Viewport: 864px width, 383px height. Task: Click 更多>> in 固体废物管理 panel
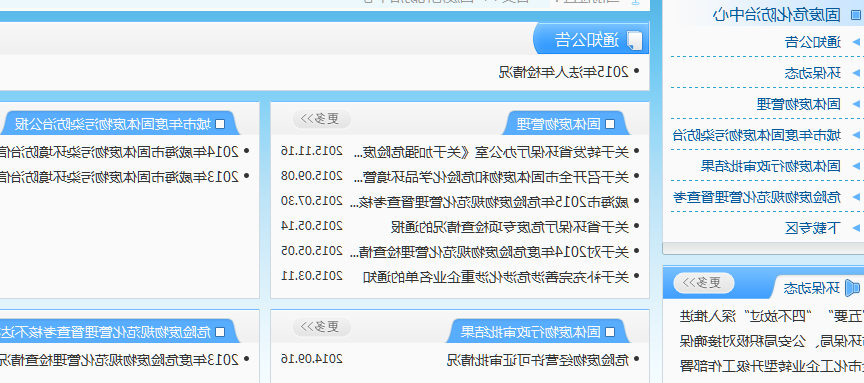click(322, 118)
